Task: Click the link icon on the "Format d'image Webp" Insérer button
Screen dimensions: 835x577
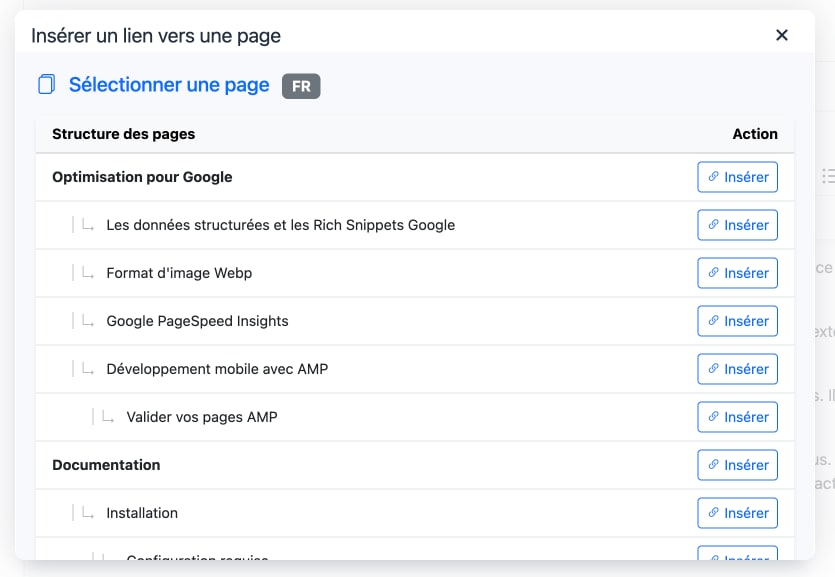Action: [714, 273]
